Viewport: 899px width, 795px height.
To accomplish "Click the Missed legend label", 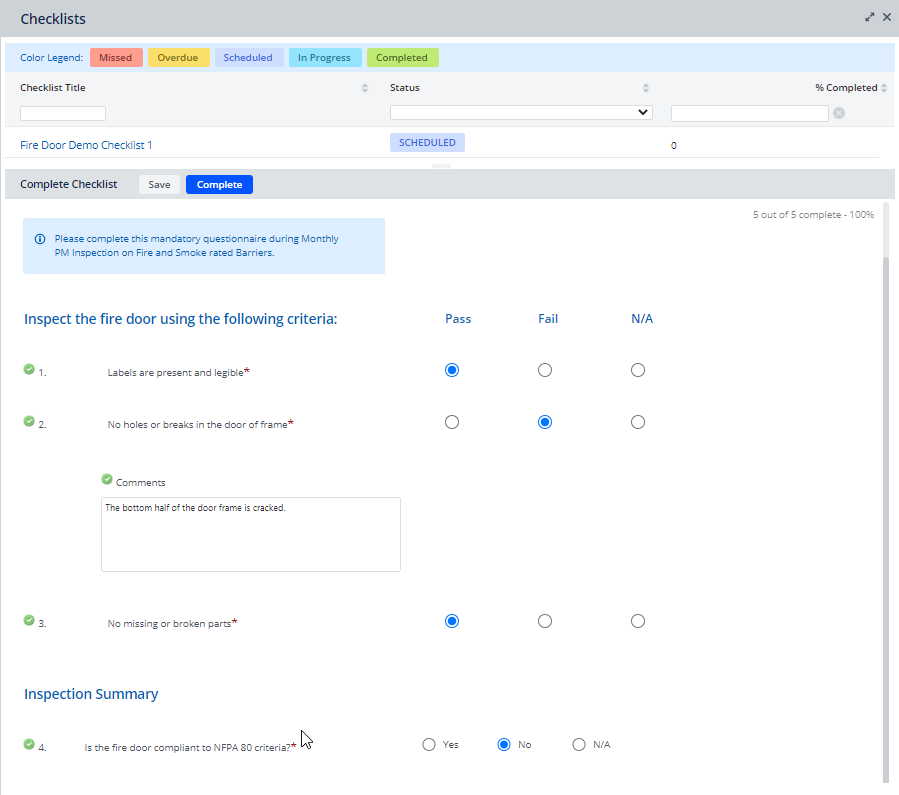I will pyautogui.click(x=116, y=57).
